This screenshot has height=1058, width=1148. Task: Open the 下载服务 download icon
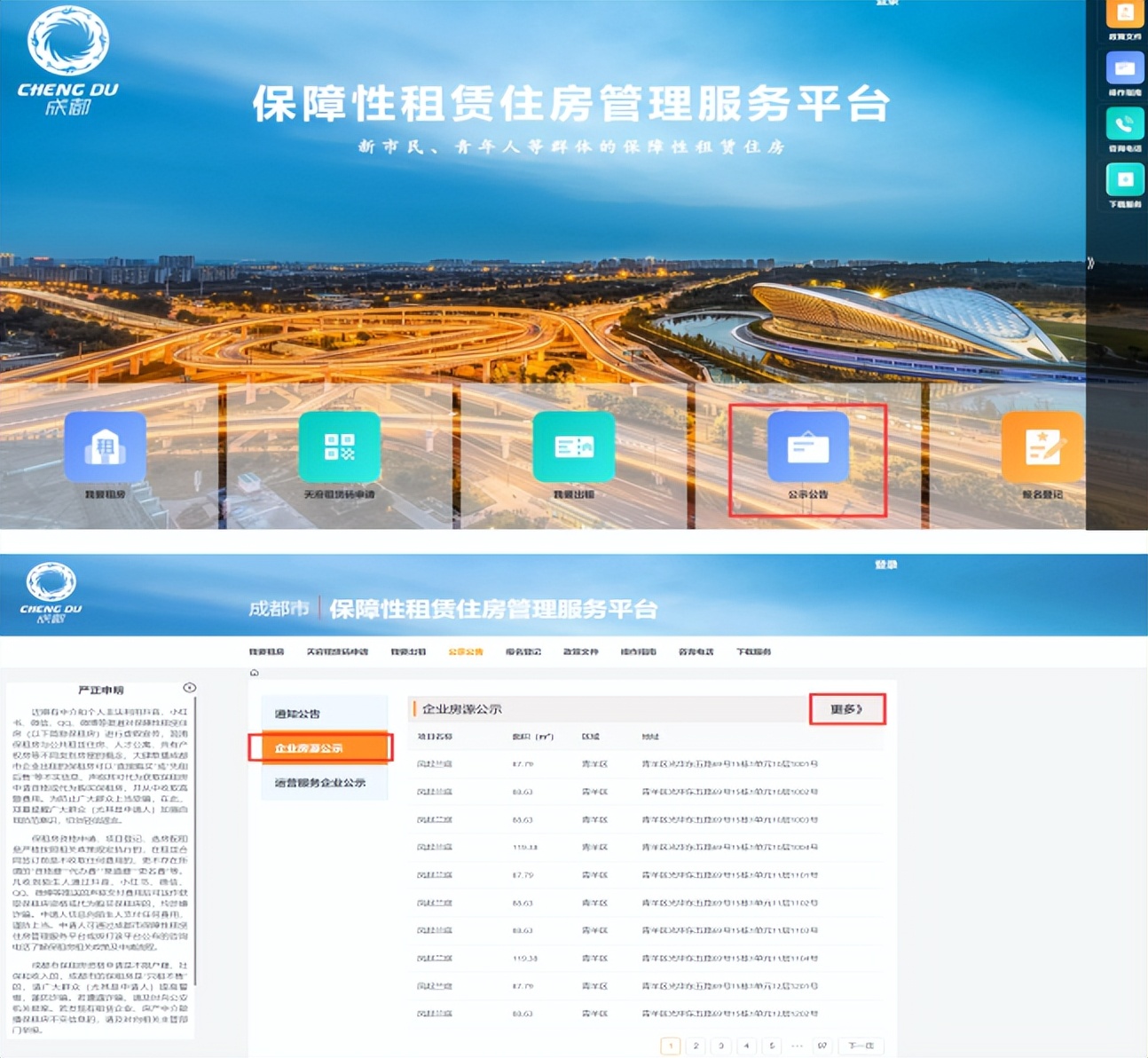coord(1124,179)
